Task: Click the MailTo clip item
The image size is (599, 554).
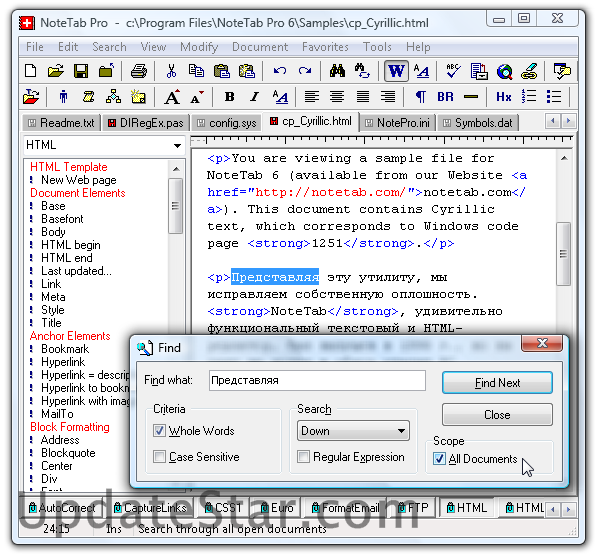Action: [x=57, y=414]
